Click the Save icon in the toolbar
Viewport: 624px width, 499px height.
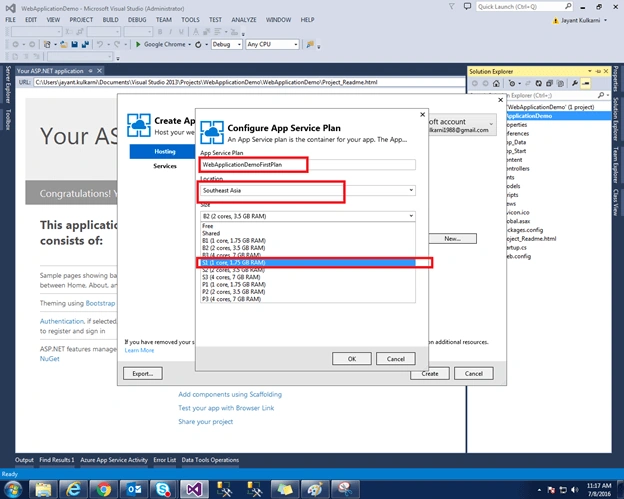(74, 44)
